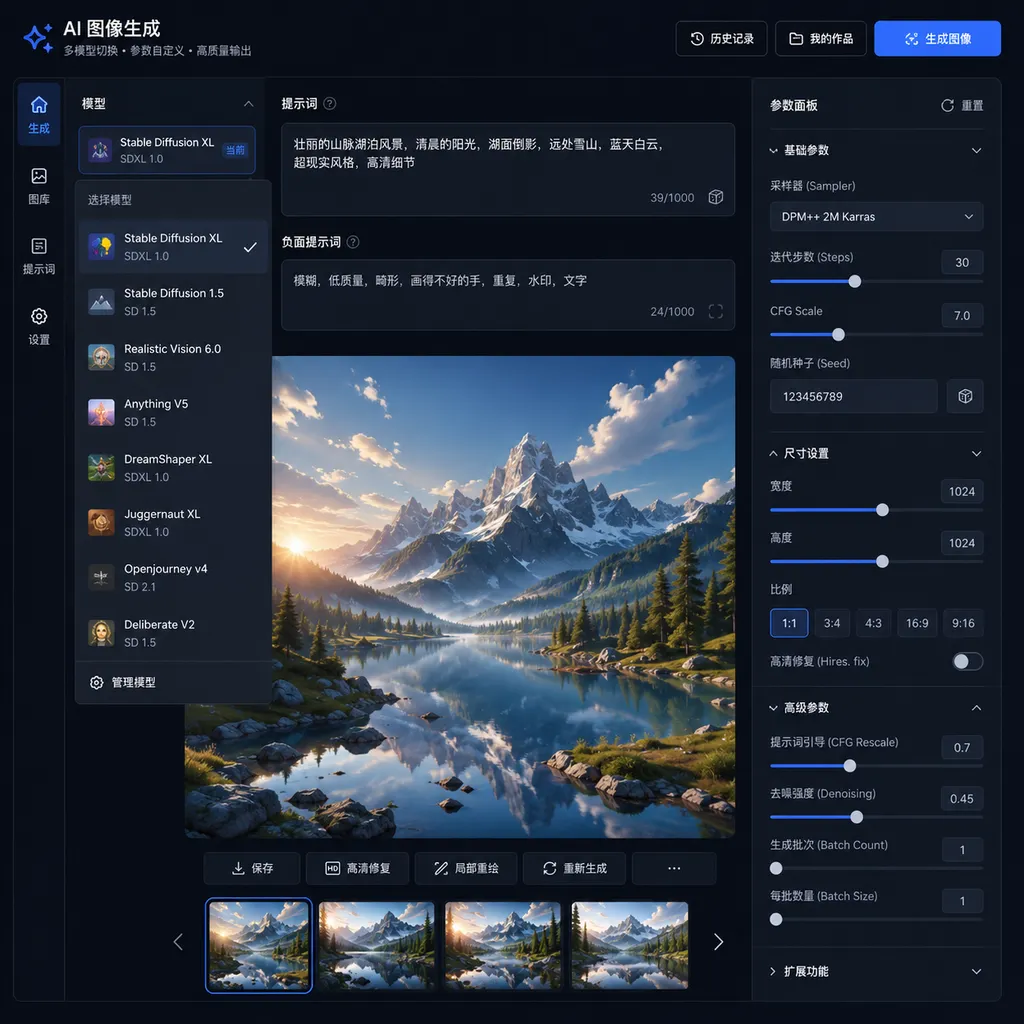Viewport: 1024px width, 1024px height.
Task: Expand the negative prompt box using fullscreen icon
Action: tap(716, 312)
